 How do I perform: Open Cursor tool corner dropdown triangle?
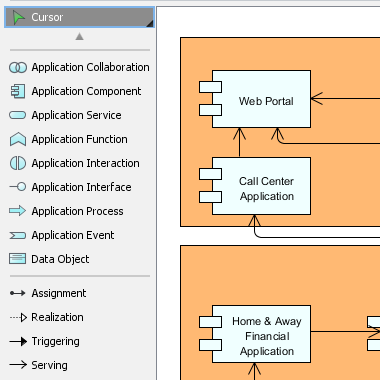click(150, 24)
